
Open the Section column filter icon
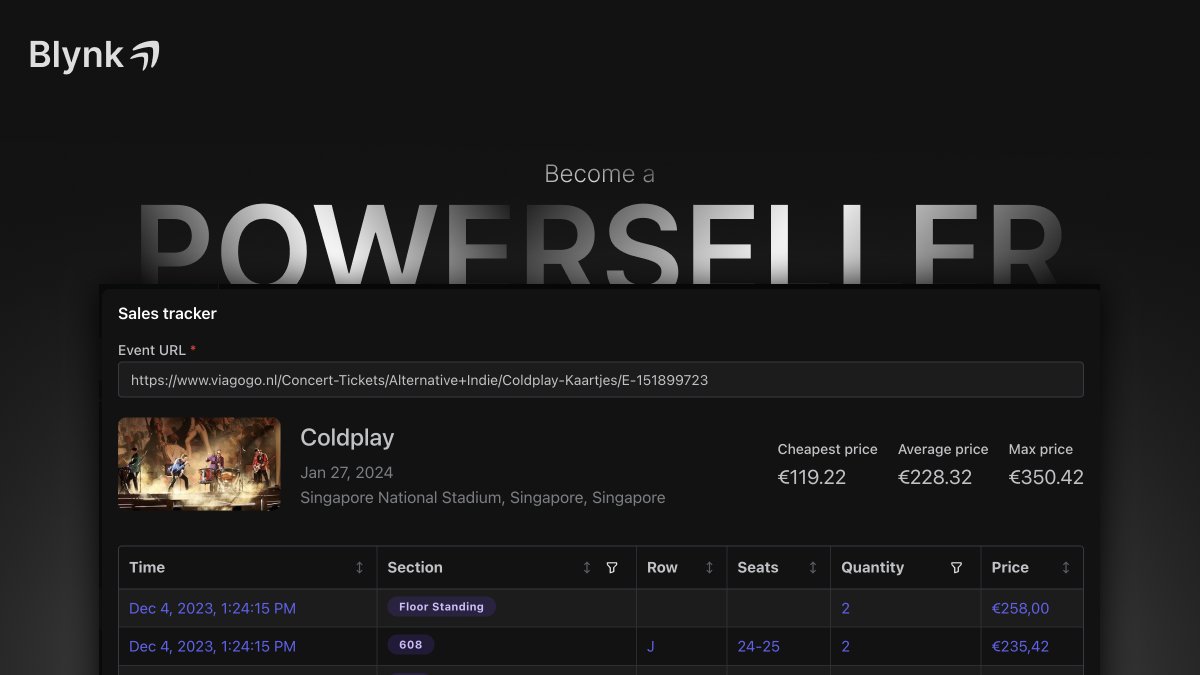click(x=612, y=567)
